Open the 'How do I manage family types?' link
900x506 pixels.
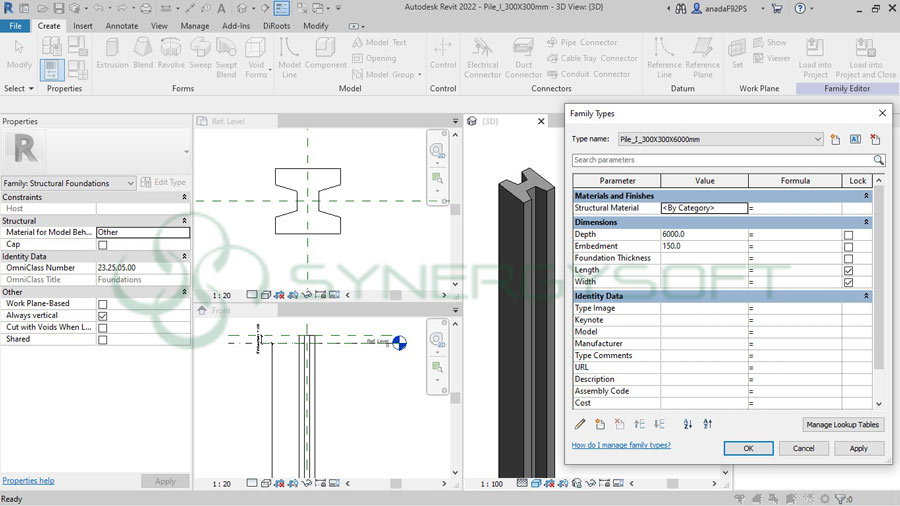click(x=621, y=445)
